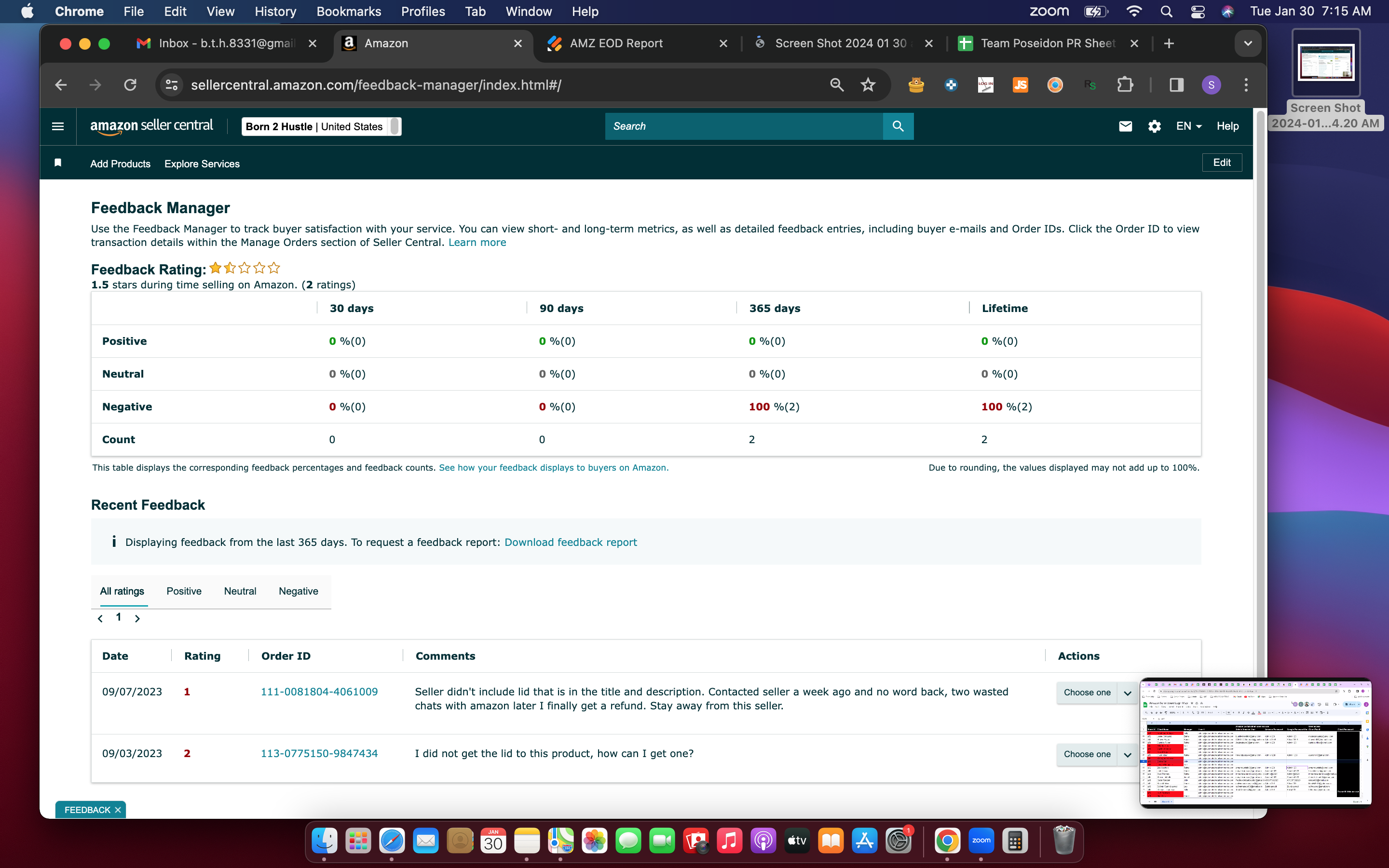Open the Chrome extensions puzzle icon
Viewport: 1389px width, 868px height.
tap(1126, 85)
